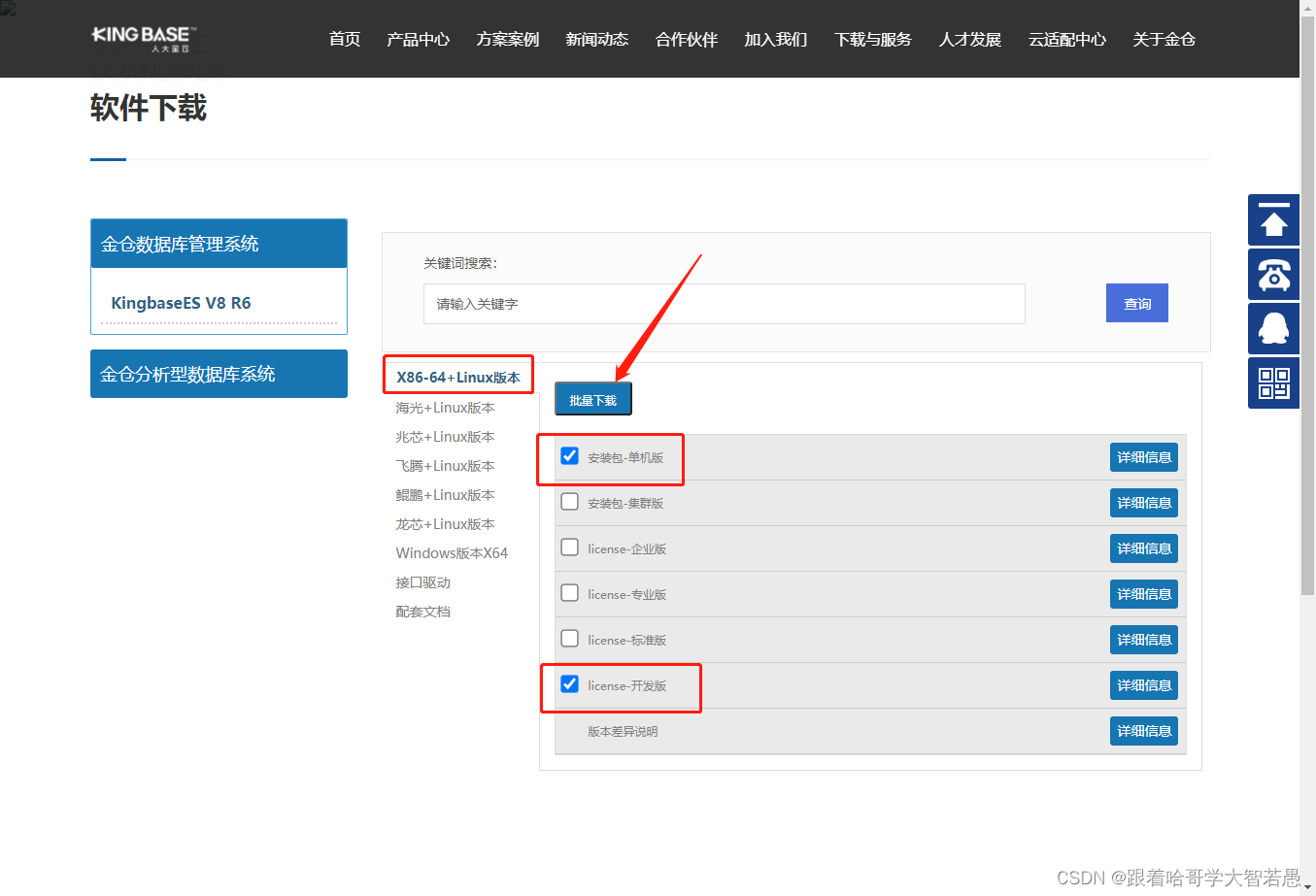Screen dimensions: 1316x896
Task: Open 新闻动态 menu
Action: pos(596,40)
